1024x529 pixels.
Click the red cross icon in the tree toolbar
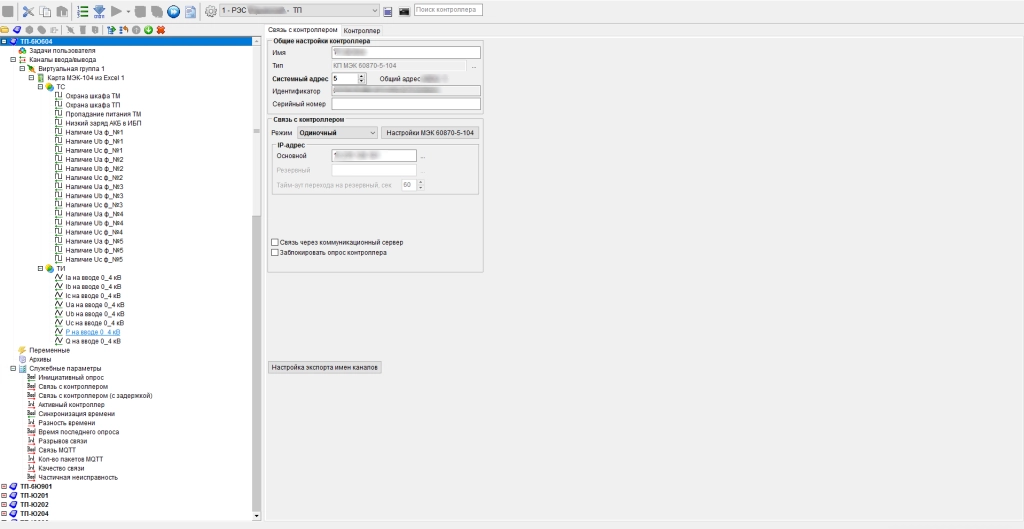click(x=161, y=30)
